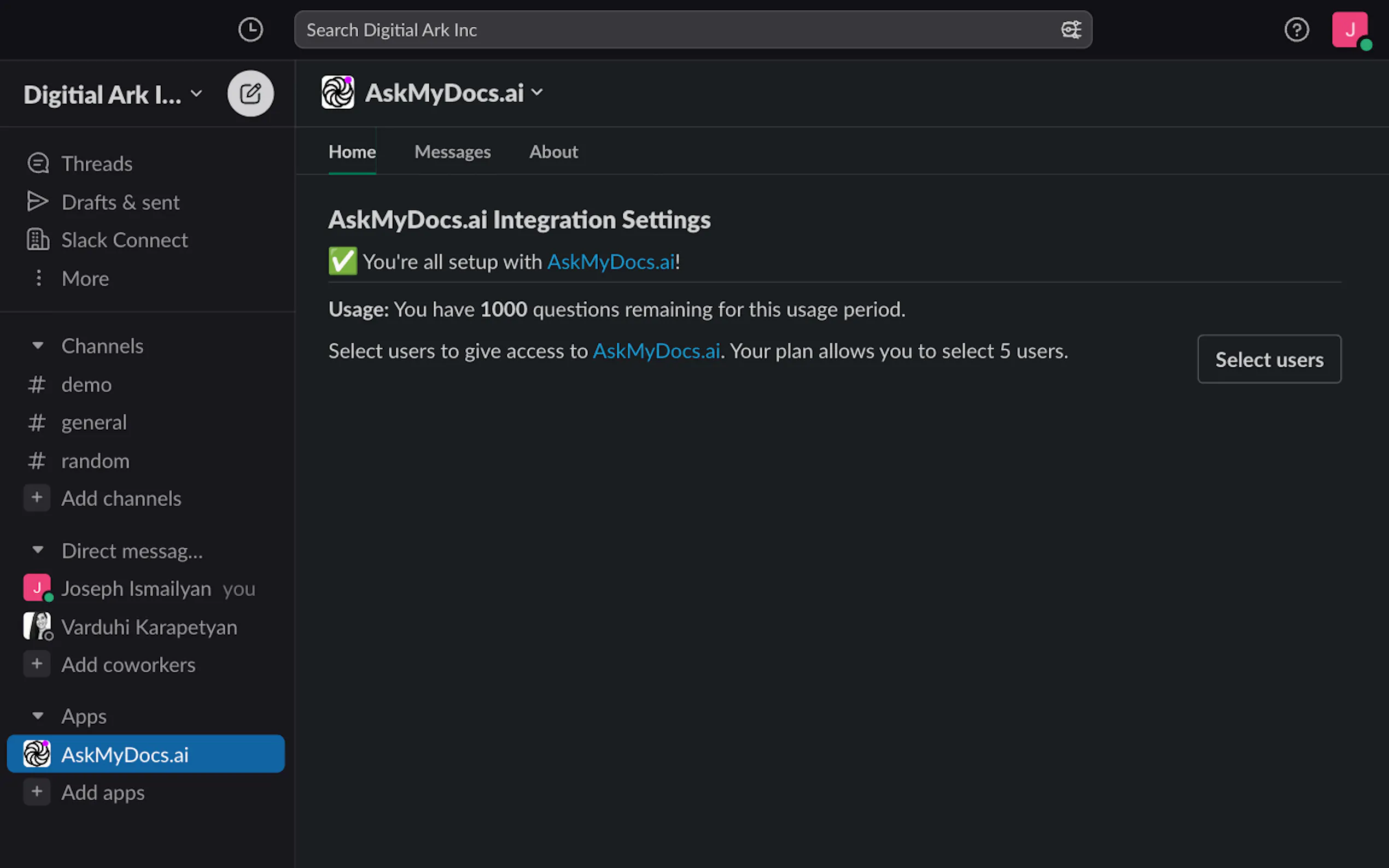
Task: Click the user profile avatar
Action: click(1349, 30)
